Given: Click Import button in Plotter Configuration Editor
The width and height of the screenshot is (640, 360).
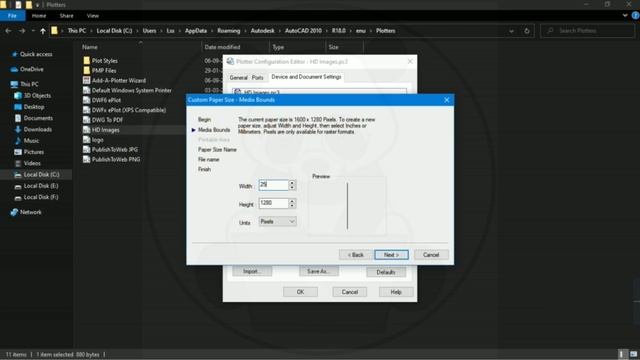Looking at the screenshot, I should point(252,271).
